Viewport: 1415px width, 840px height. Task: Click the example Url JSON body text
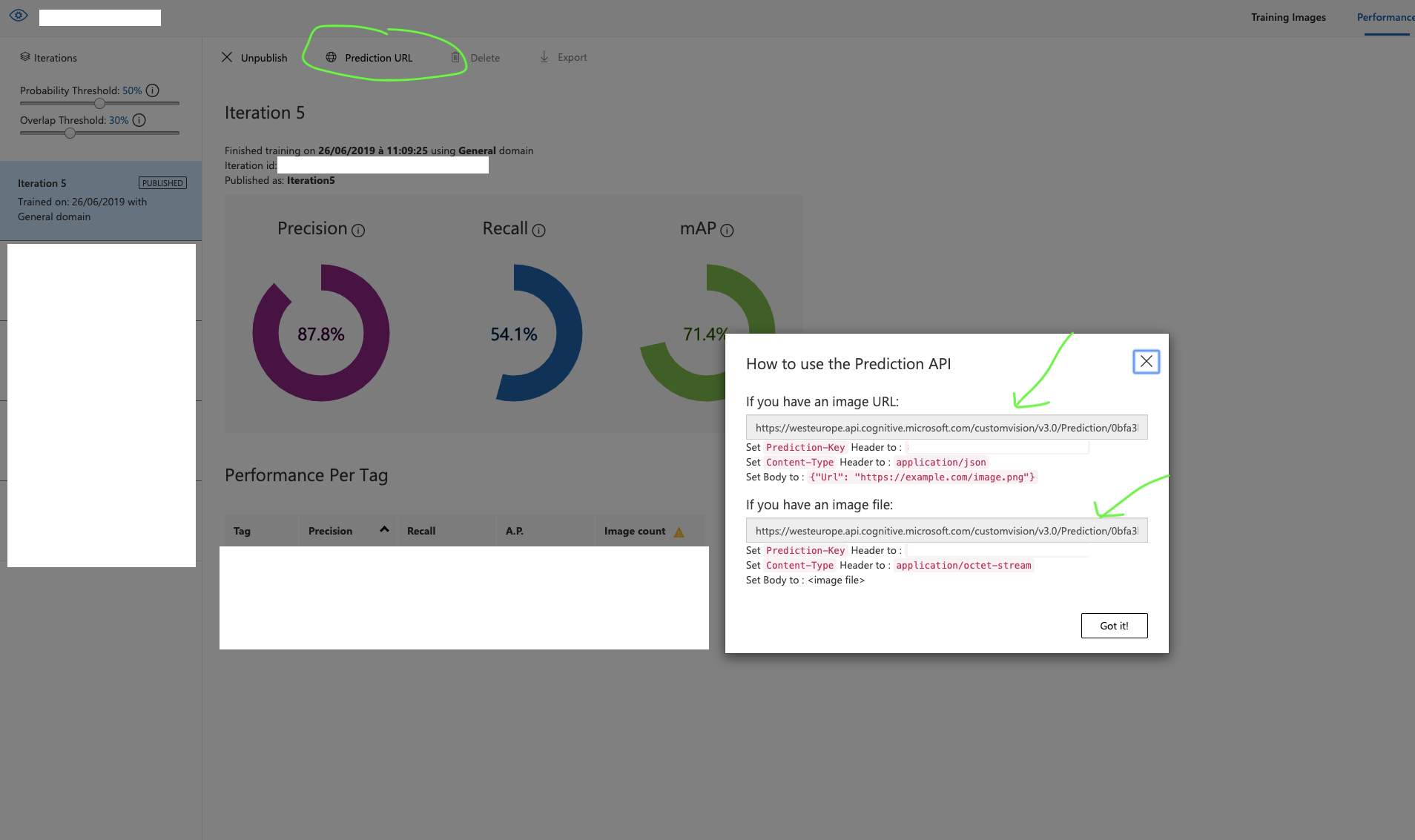click(922, 477)
